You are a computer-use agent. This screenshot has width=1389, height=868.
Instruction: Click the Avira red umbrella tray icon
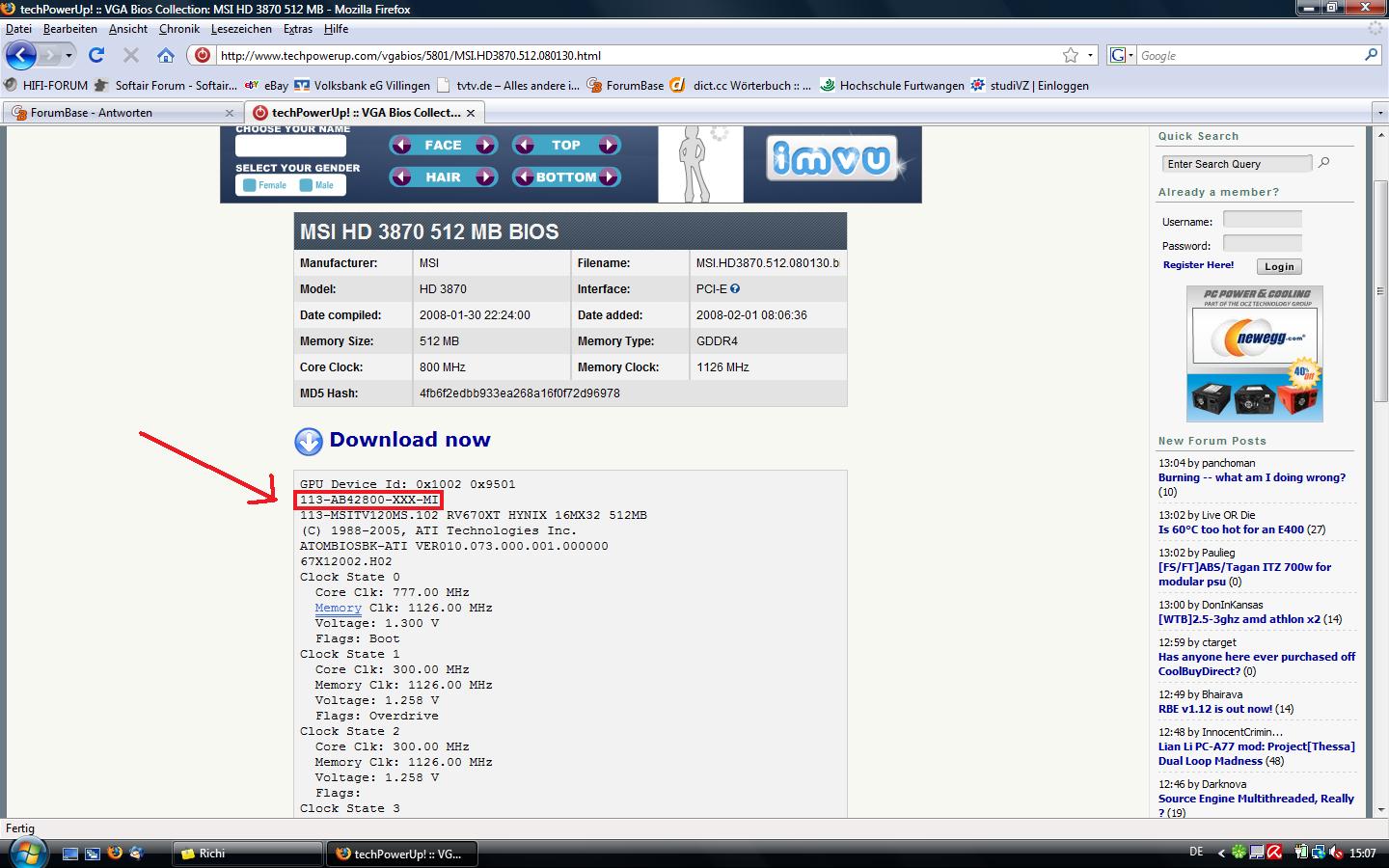pyautogui.click(x=1274, y=853)
